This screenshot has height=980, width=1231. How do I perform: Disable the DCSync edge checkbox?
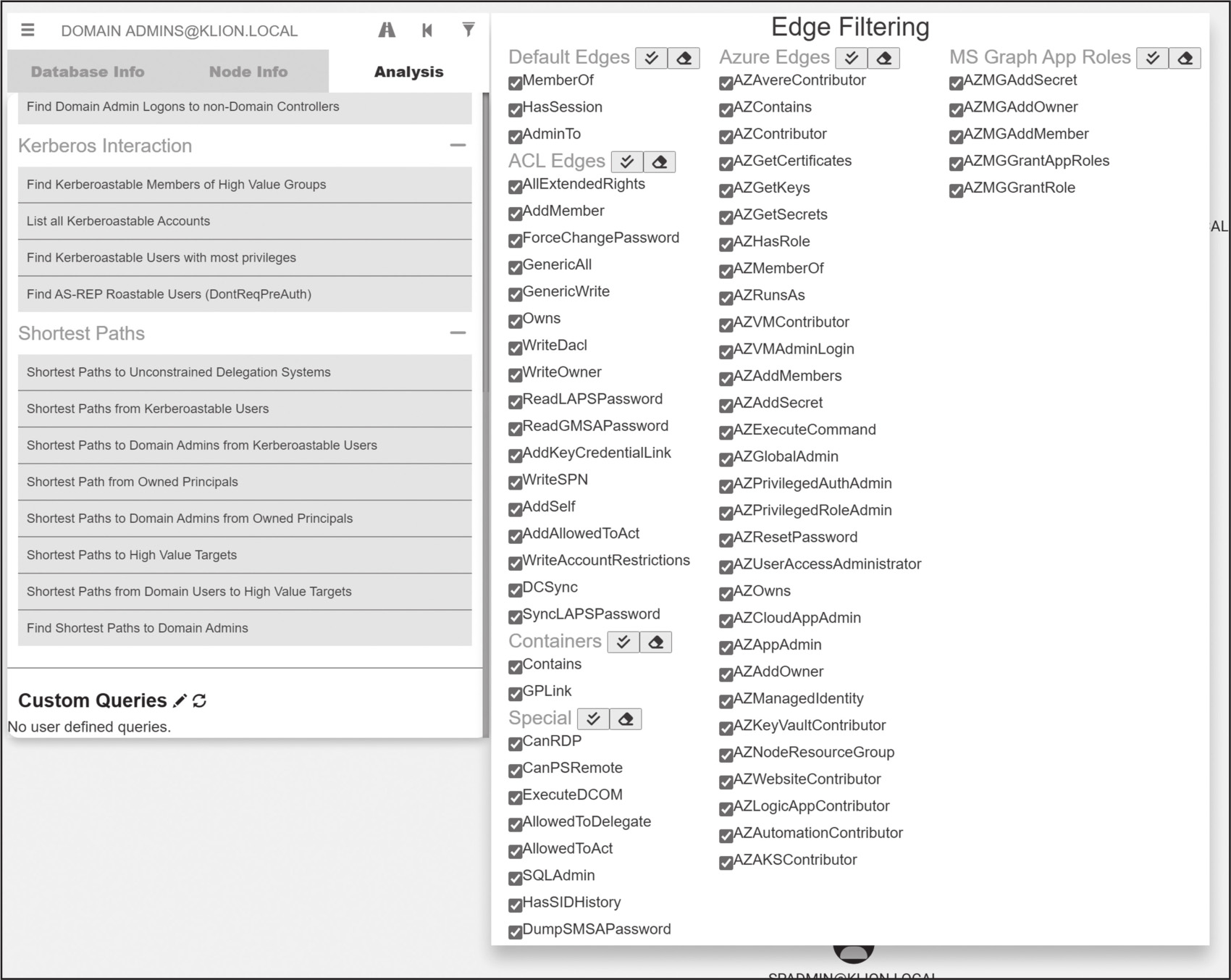pyautogui.click(x=516, y=590)
